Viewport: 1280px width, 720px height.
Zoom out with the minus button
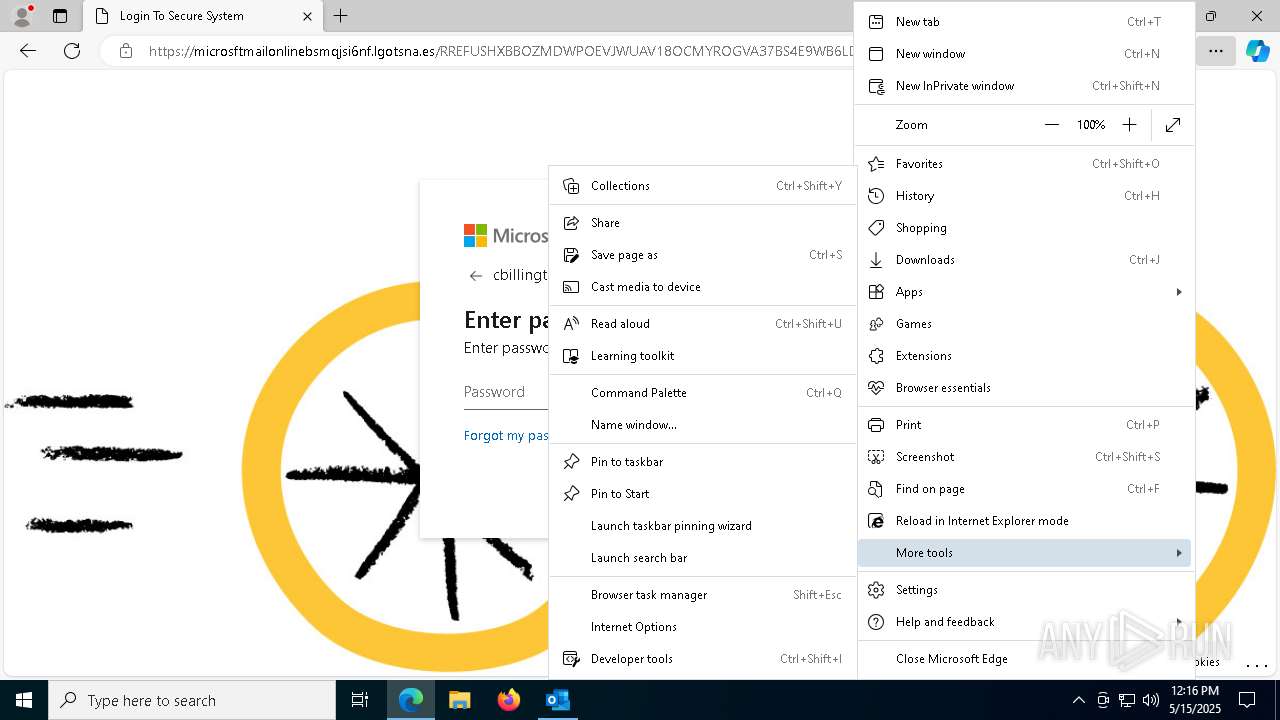coord(1051,125)
